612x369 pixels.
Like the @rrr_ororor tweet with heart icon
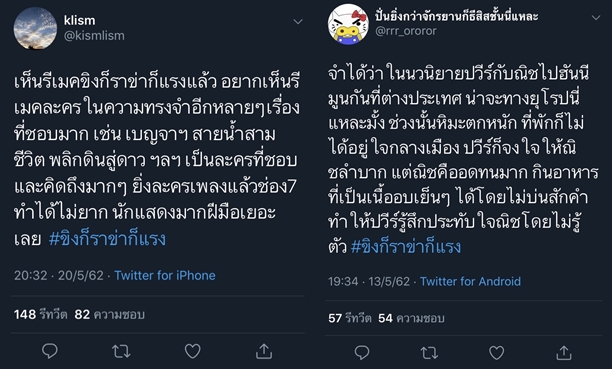coord(496,353)
